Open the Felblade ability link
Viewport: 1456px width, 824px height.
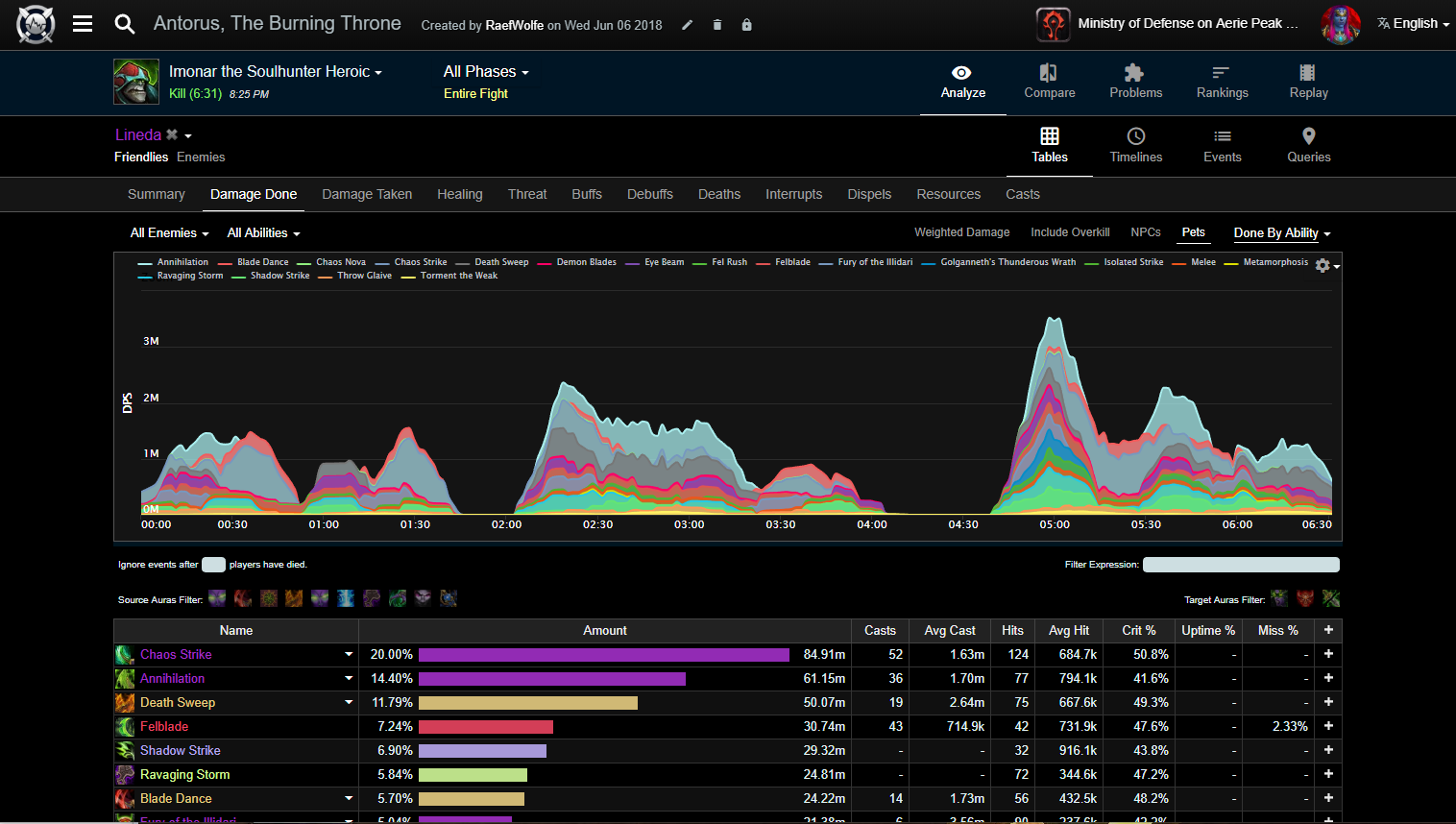click(x=164, y=727)
